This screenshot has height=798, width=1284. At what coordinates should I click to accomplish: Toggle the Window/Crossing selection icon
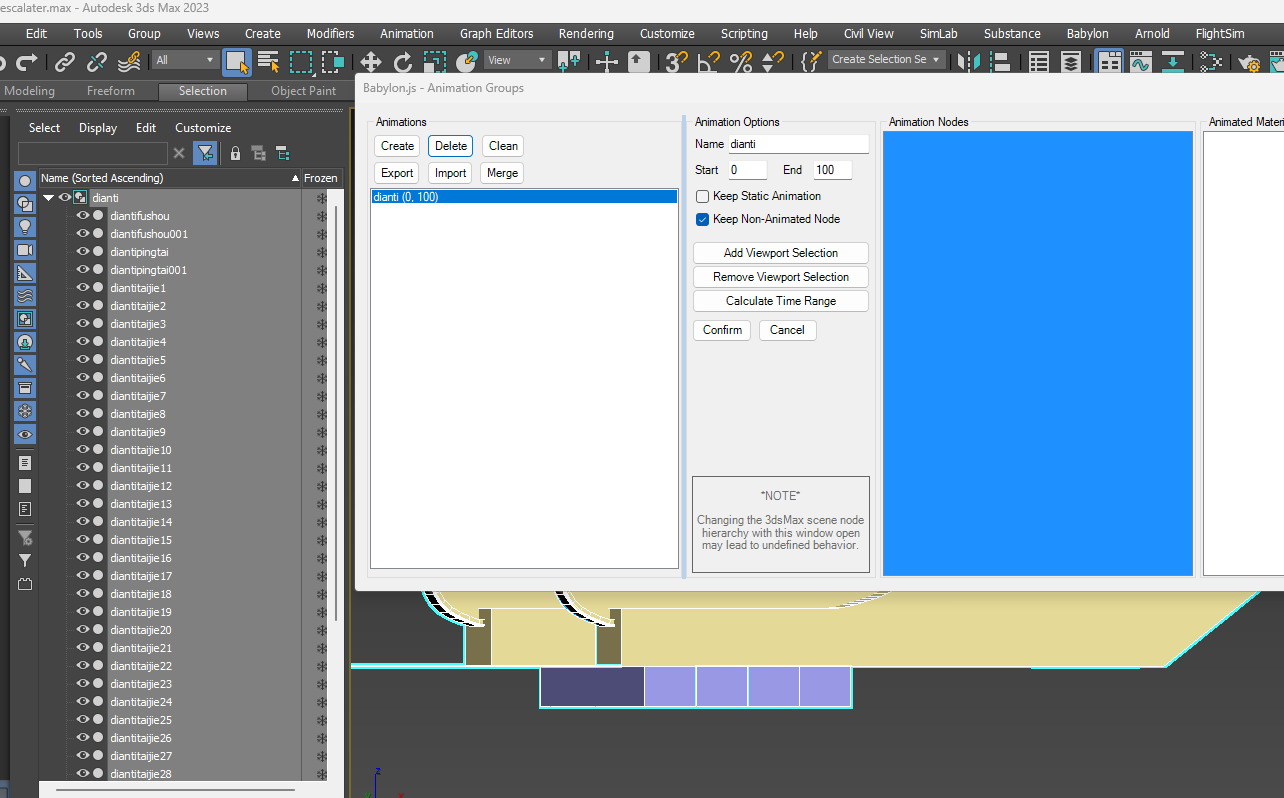click(x=333, y=62)
